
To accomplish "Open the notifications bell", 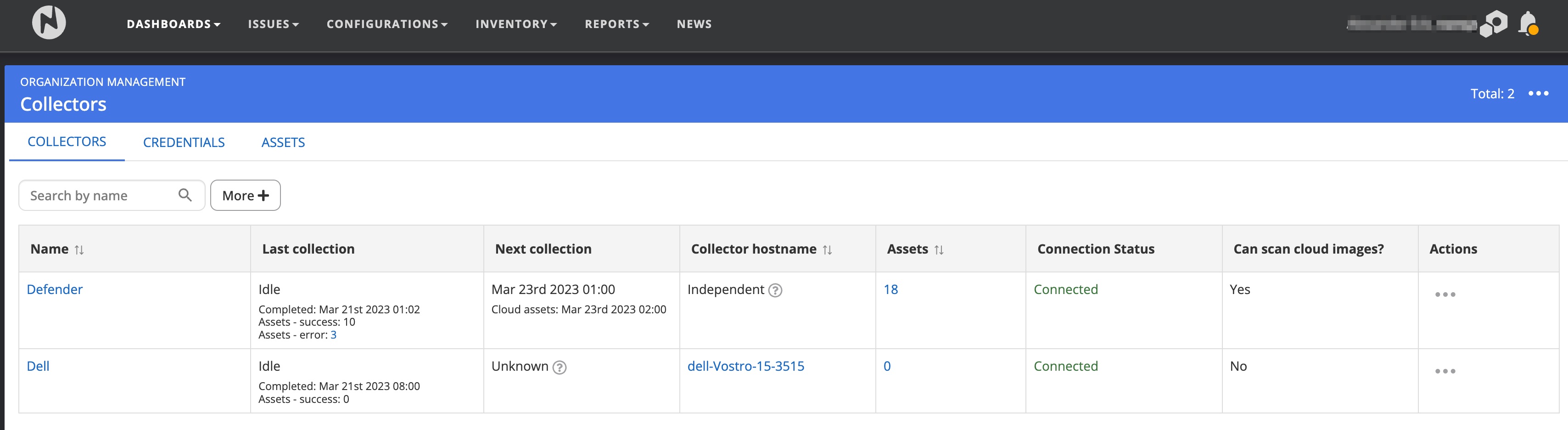I will click(1528, 23).
